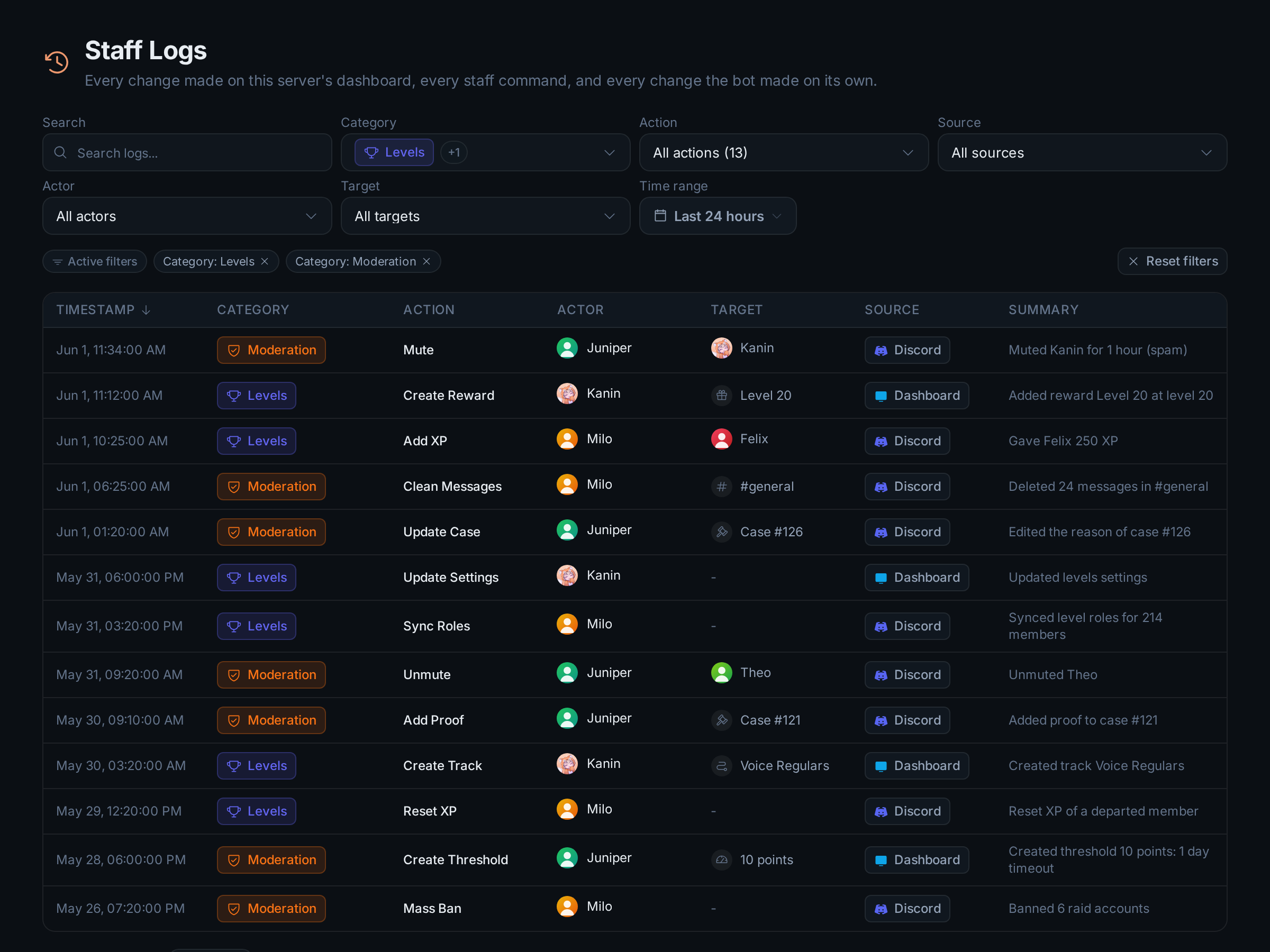Viewport: 1270px width, 952px height.
Task: Click the timestamp May 31, 03:20:00 PM
Action: (120, 626)
